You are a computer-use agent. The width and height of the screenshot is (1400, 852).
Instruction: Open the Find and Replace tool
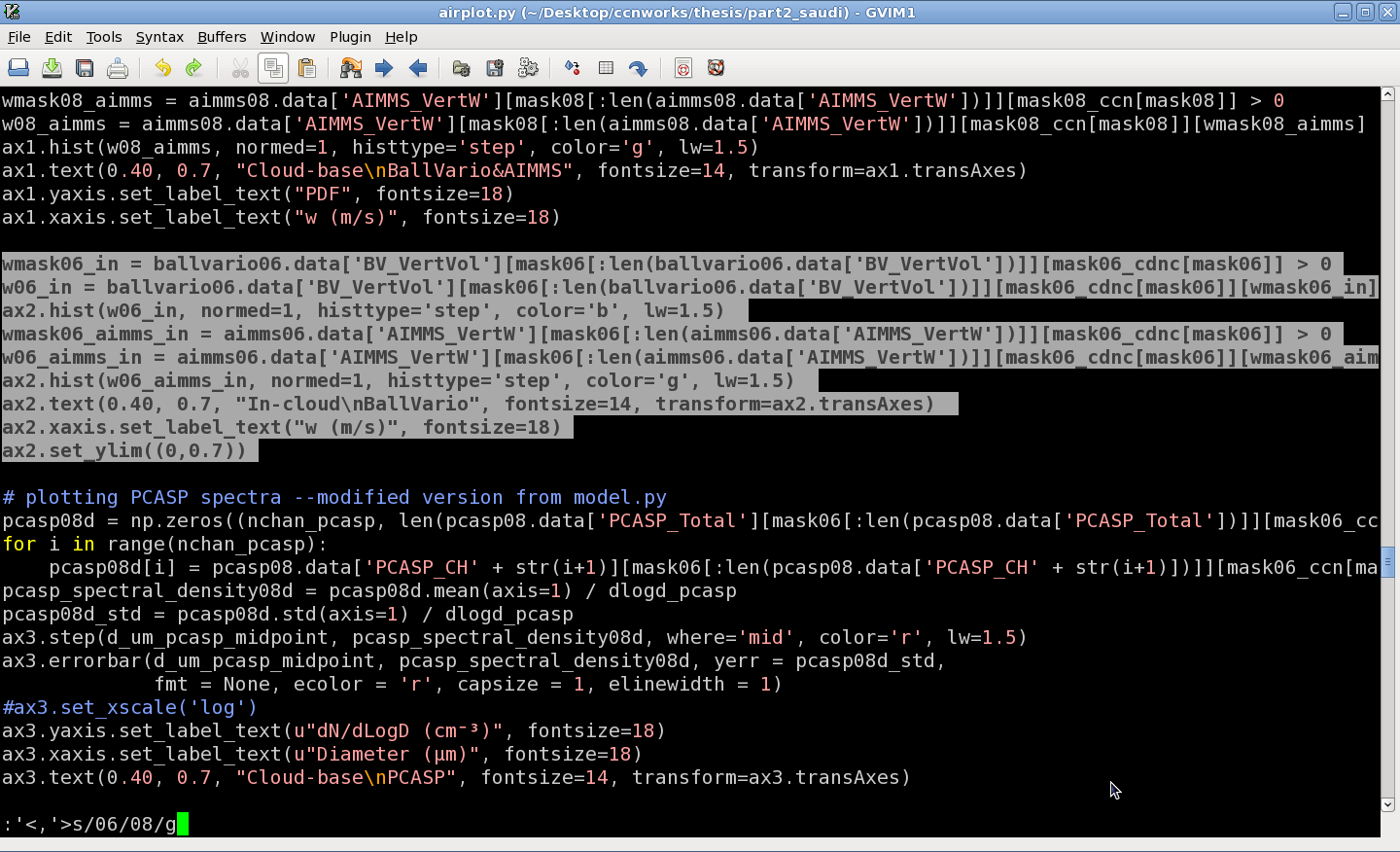click(x=349, y=67)
